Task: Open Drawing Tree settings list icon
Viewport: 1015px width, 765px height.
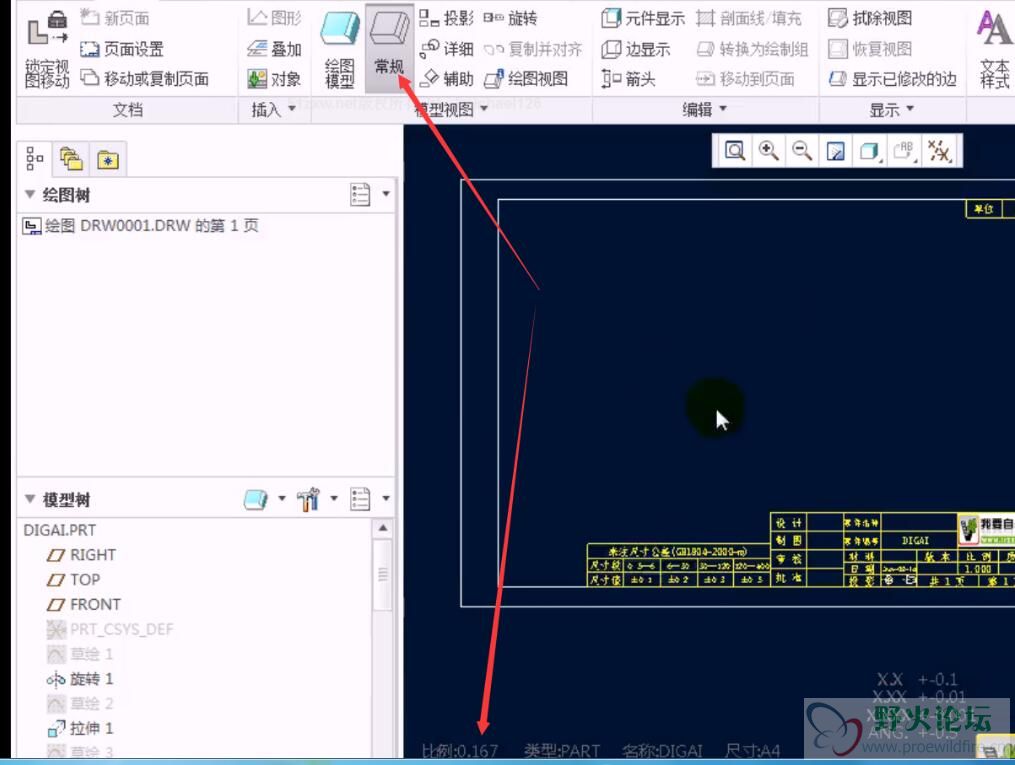Action: point(360,194)
